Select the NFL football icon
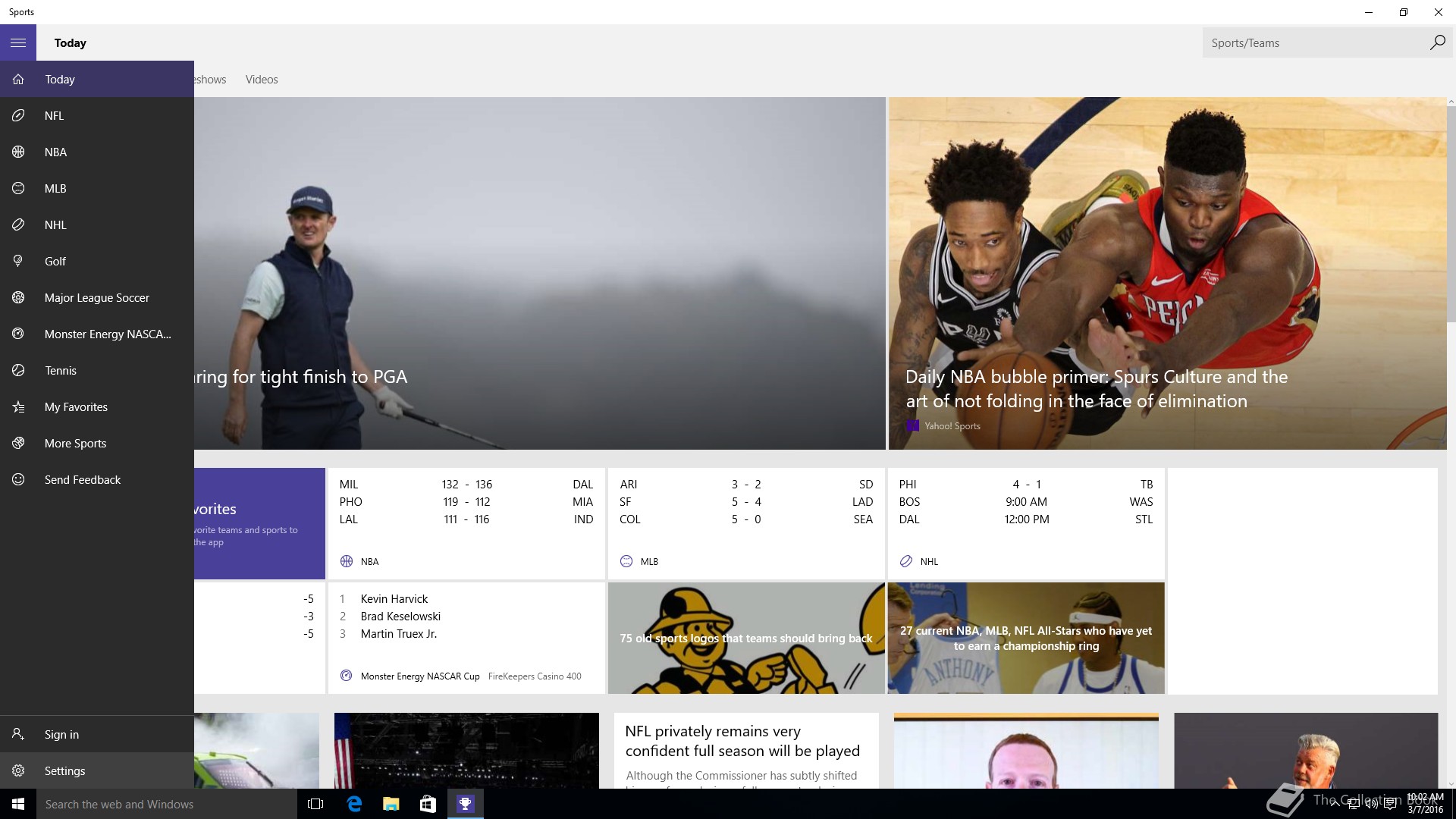Screen dimensions: 1456x819 click(18, 116)
